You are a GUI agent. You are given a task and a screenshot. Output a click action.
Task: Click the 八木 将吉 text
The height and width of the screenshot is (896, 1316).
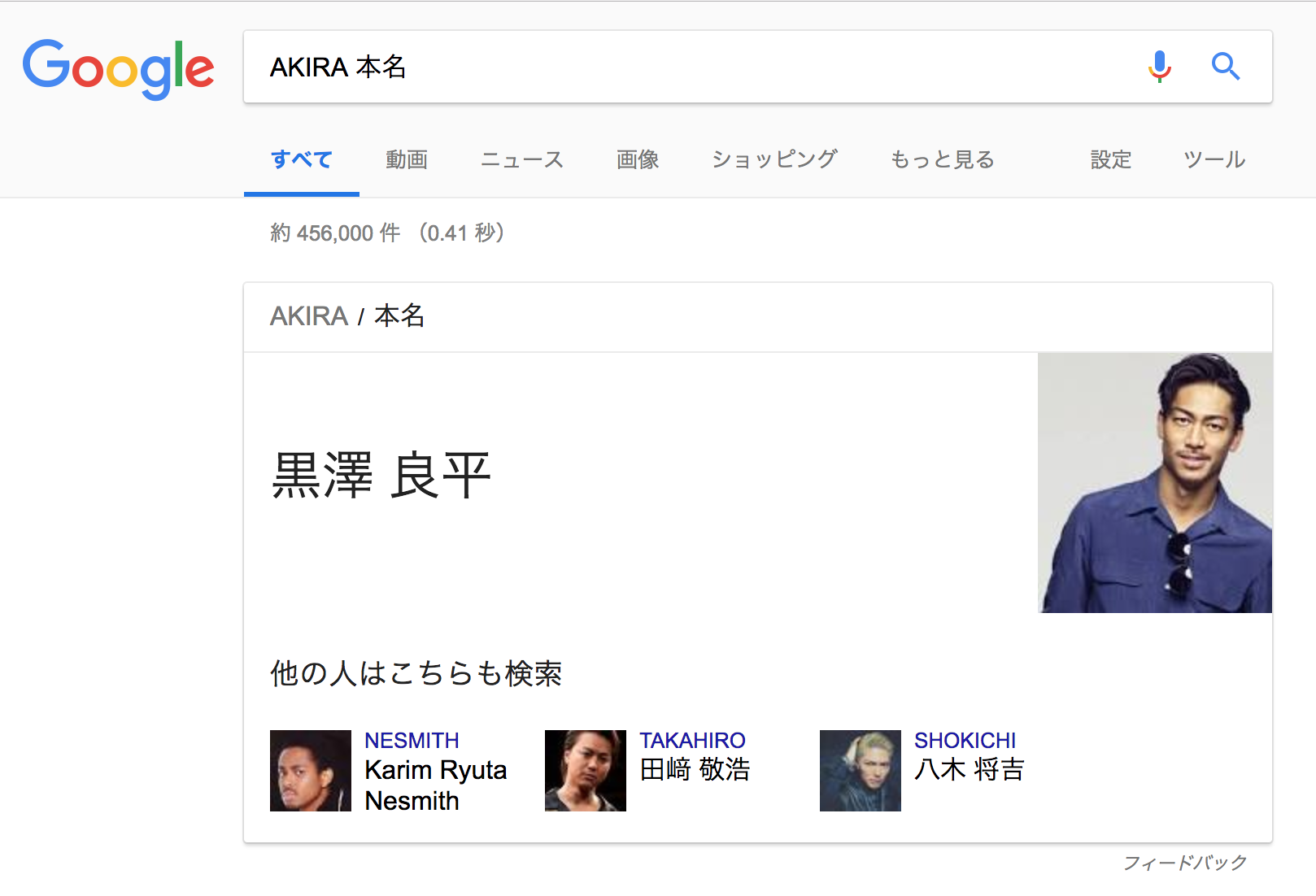click(970, 769)
